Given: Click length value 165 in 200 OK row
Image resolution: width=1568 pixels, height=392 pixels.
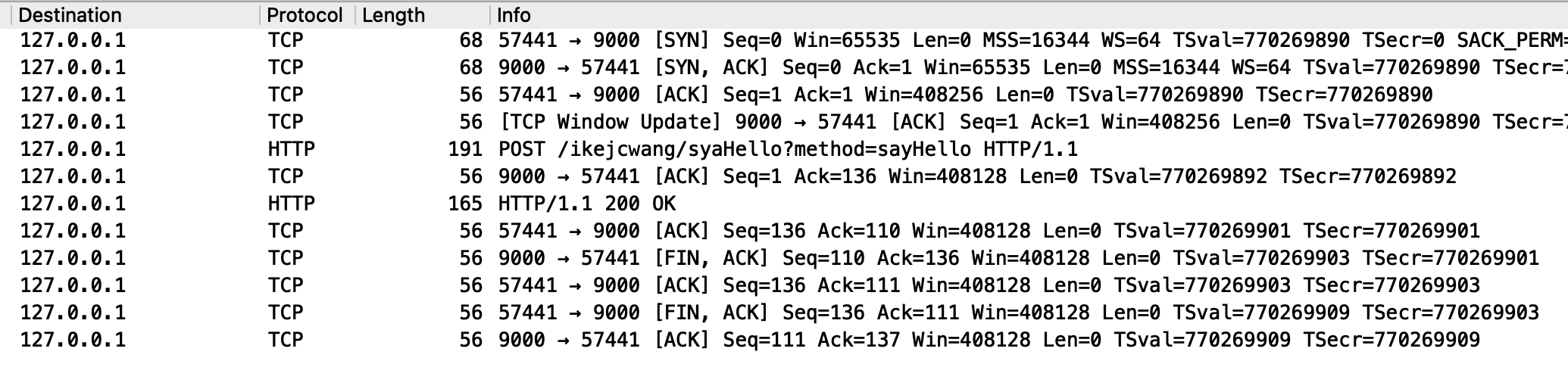Looking at the screenshot, I should (465, 204).
